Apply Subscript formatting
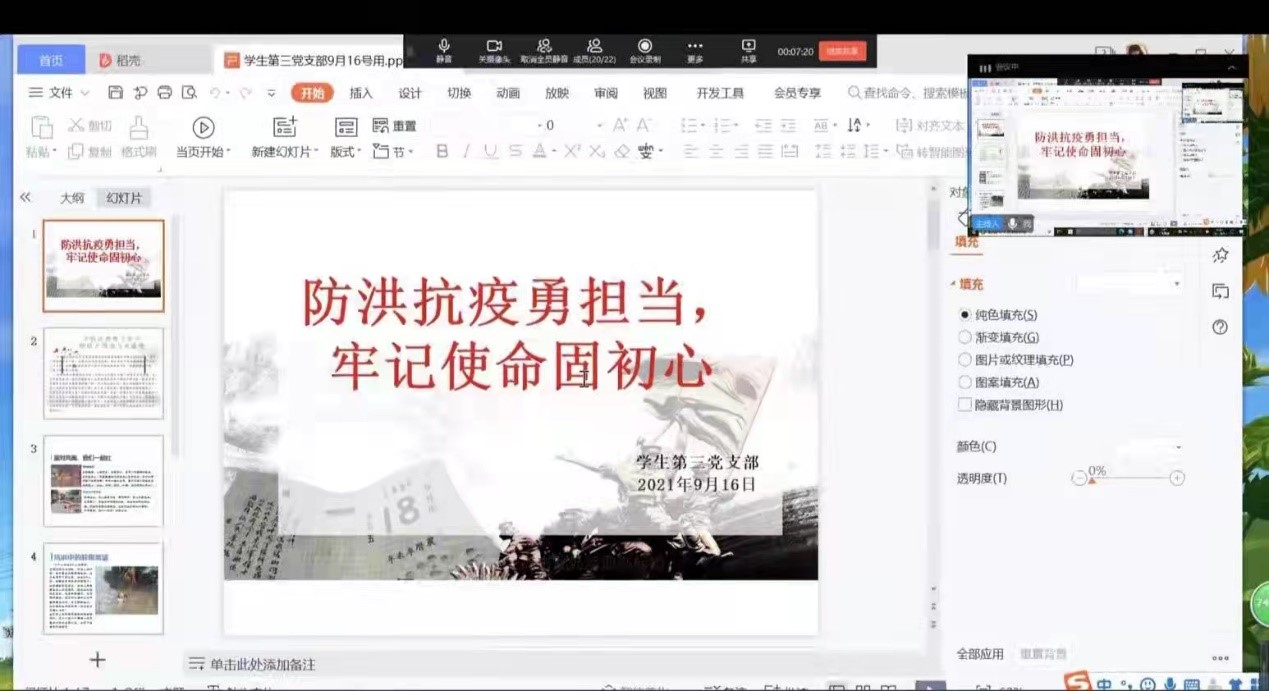1269x691 pixels. pos(596,151)
